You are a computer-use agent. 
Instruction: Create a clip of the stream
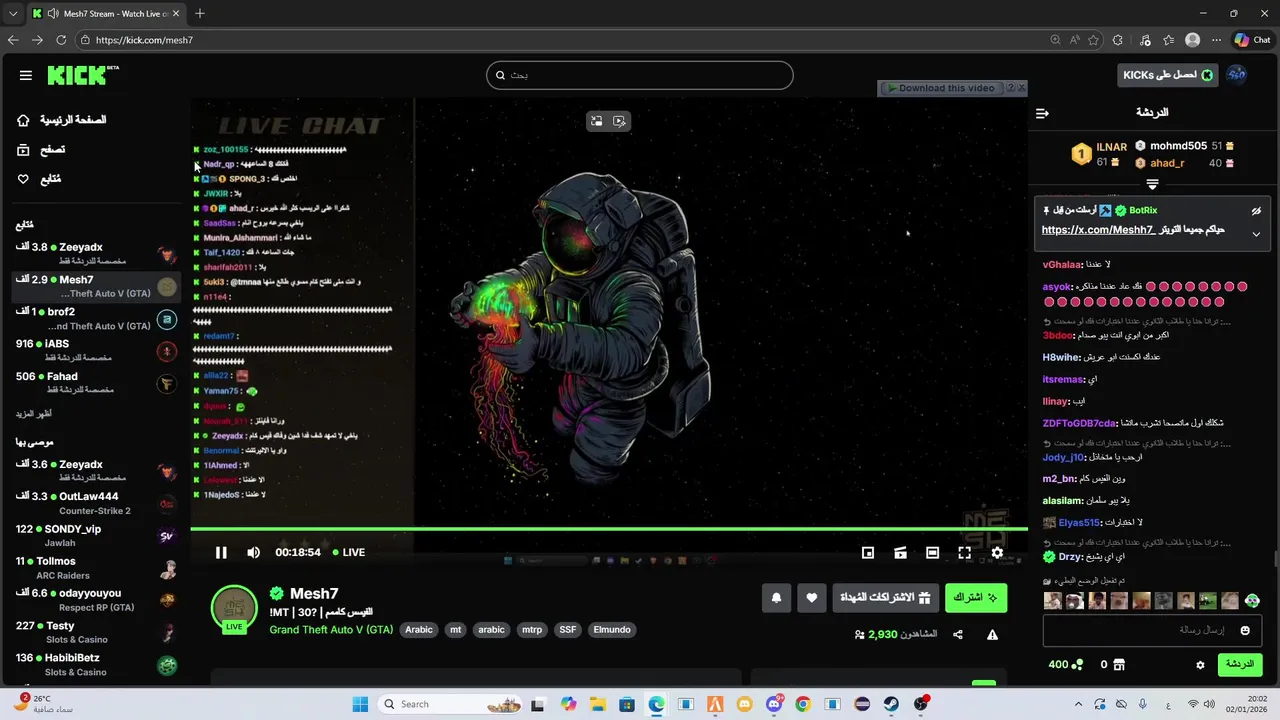[900, 552]
